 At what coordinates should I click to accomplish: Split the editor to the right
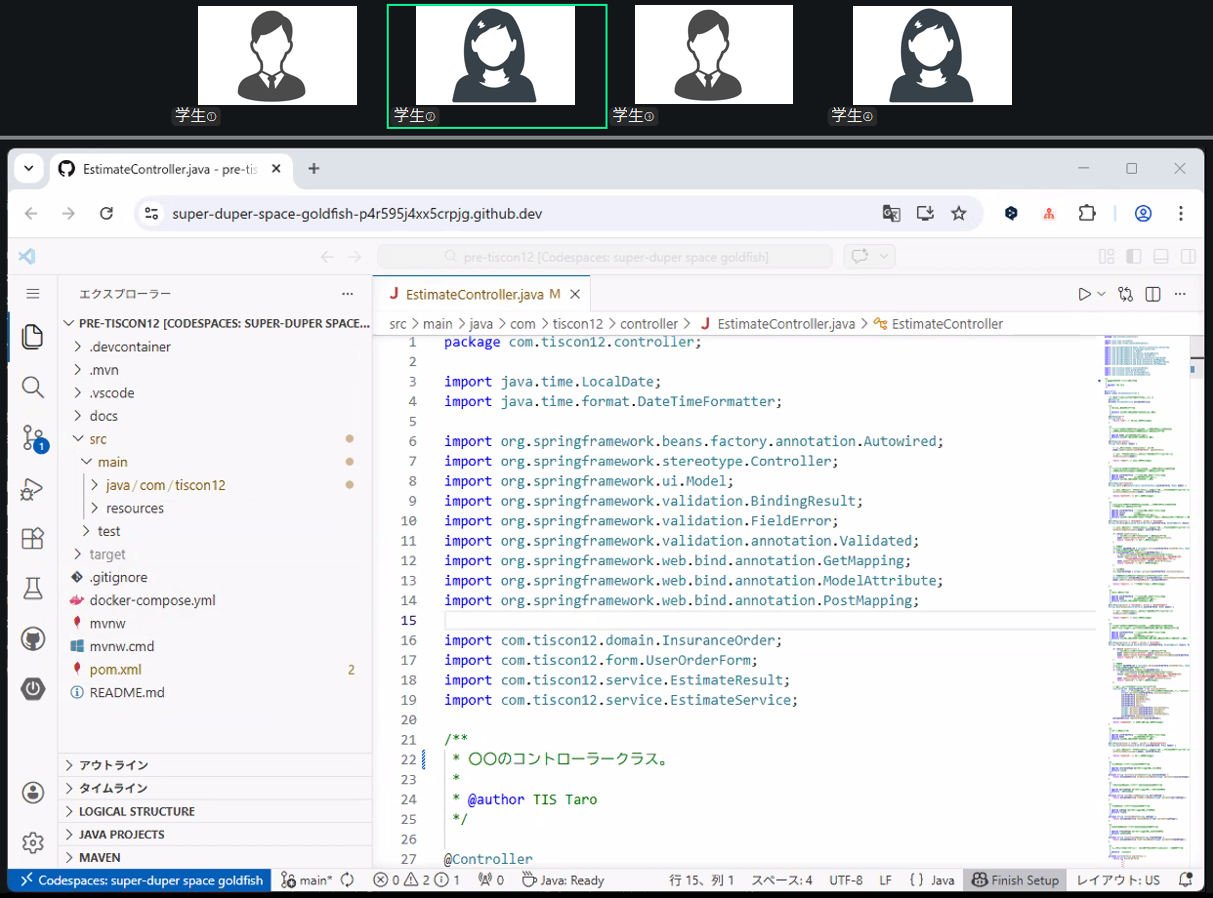(1153, 294)
